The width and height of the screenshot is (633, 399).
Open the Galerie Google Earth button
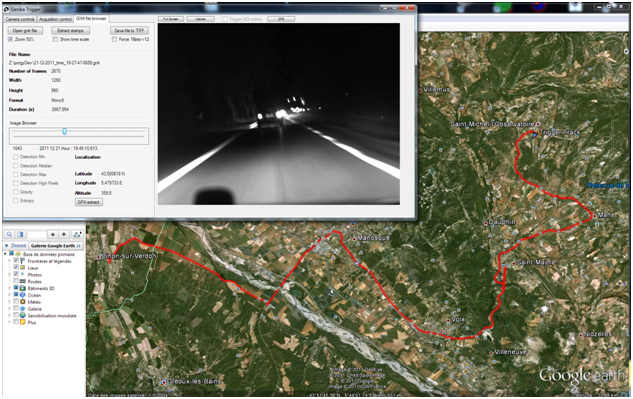click(x=56, y=246)
